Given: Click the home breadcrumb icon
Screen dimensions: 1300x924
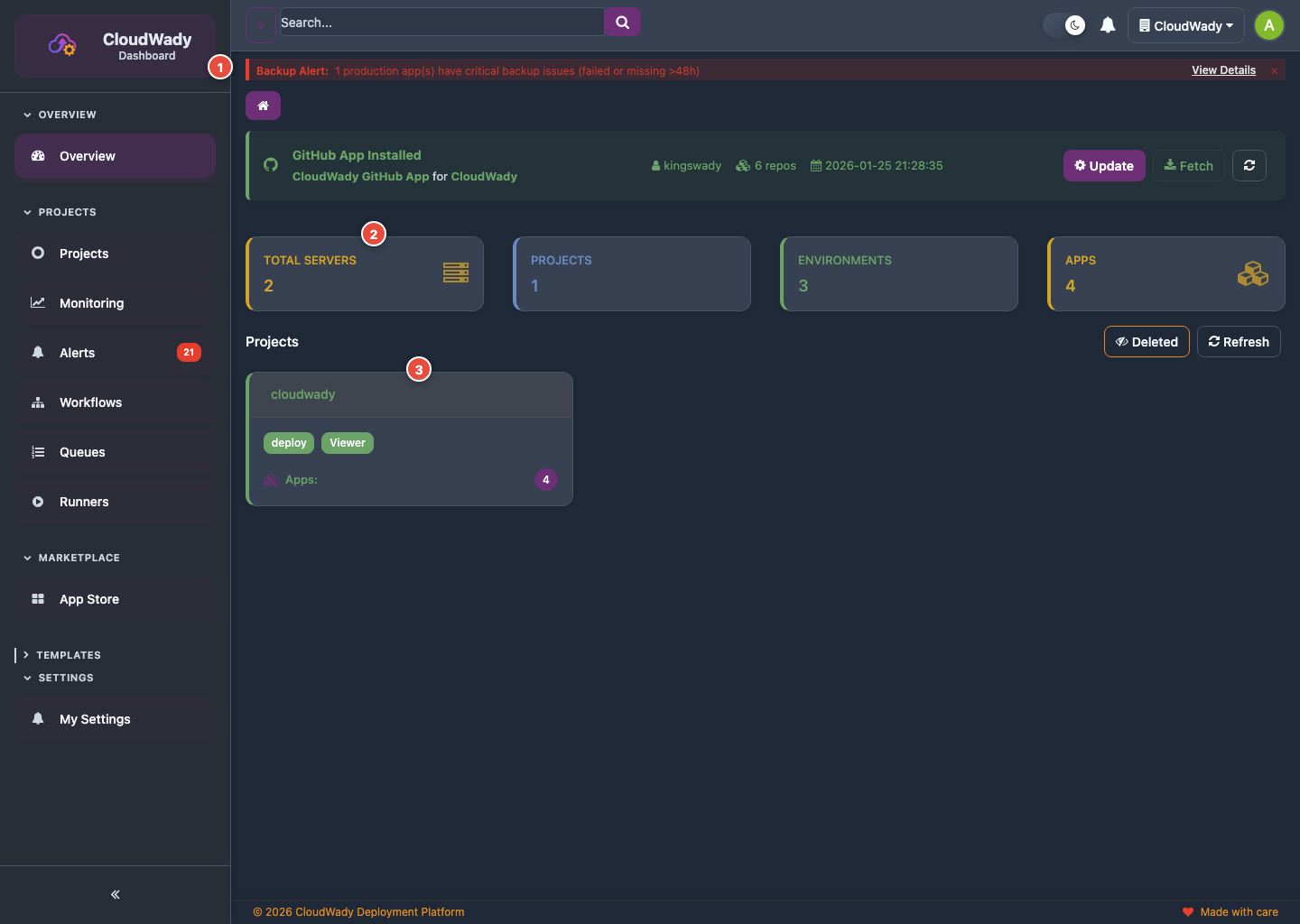Looking at the screenshot, I should 263,106.
